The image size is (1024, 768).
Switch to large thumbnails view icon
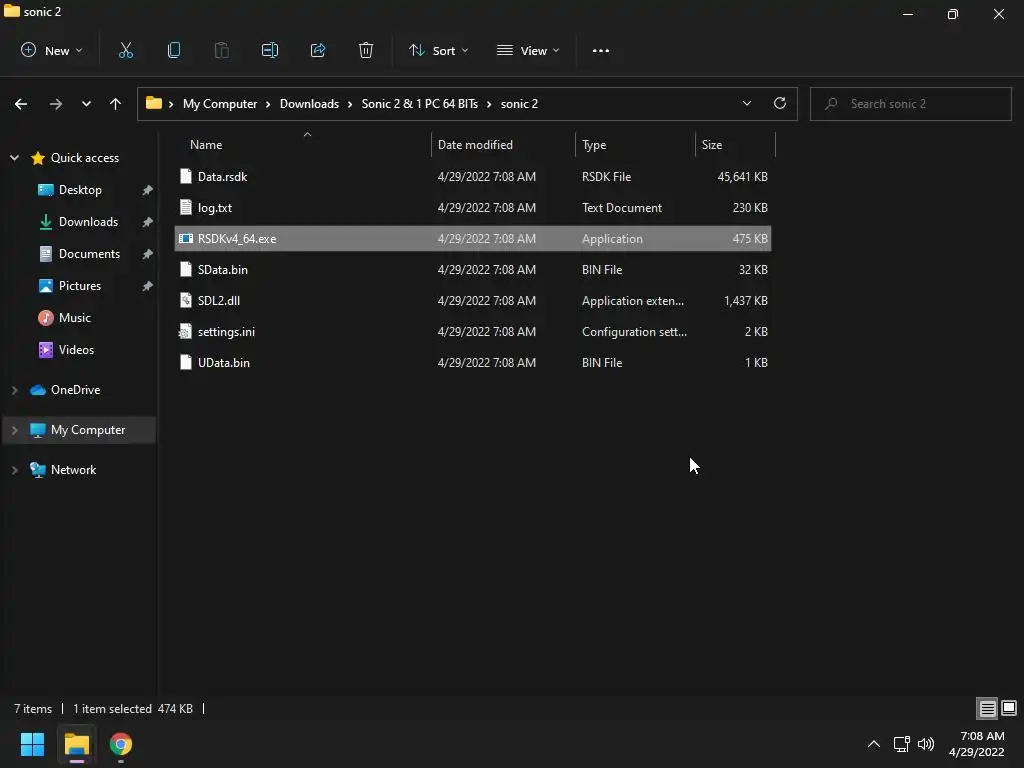(x=1009, y=708)
